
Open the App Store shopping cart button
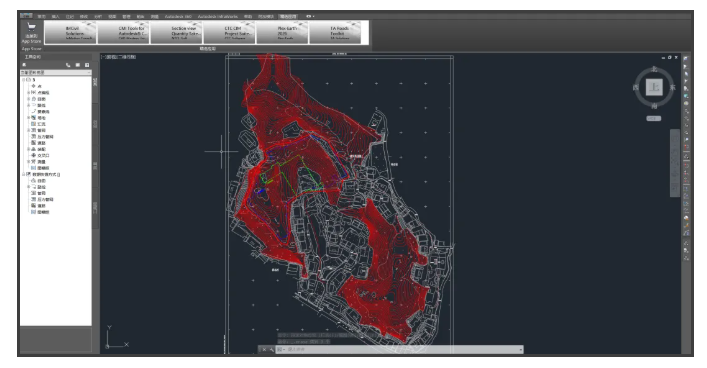[31, 33]
